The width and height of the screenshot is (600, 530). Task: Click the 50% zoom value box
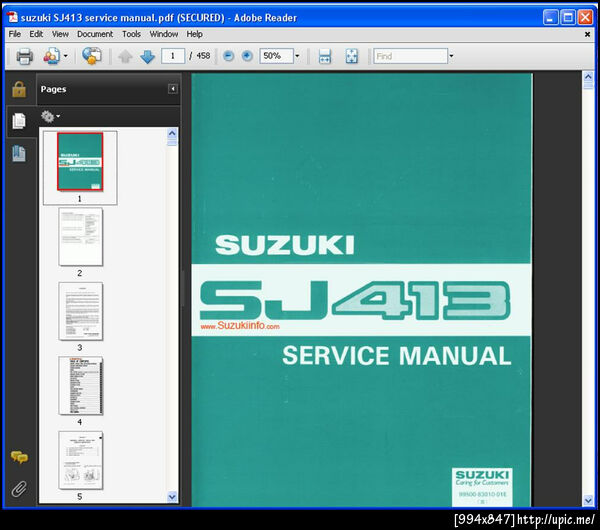[x=276, y=56]
